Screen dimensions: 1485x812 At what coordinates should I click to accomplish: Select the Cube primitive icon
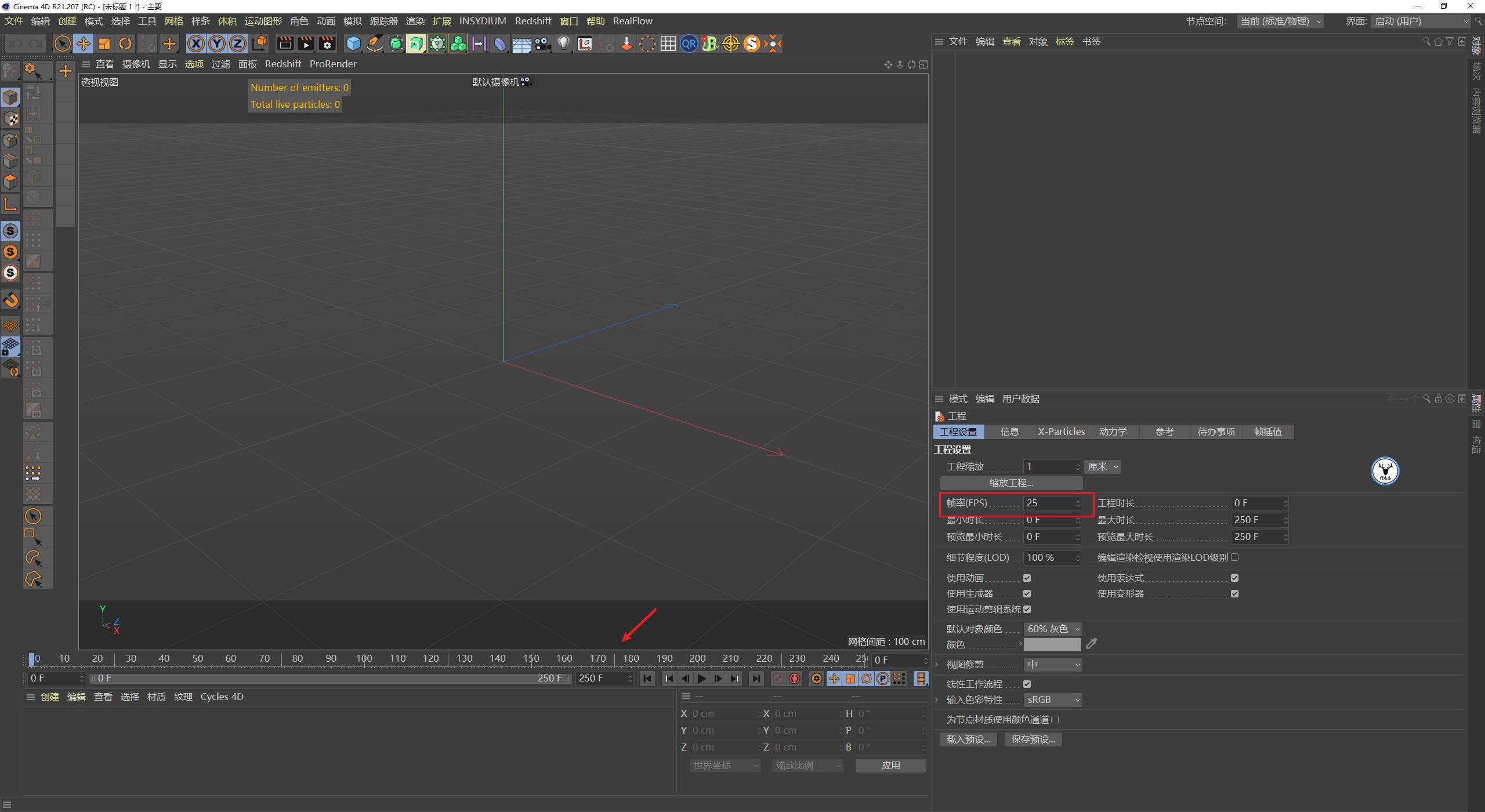353,43
